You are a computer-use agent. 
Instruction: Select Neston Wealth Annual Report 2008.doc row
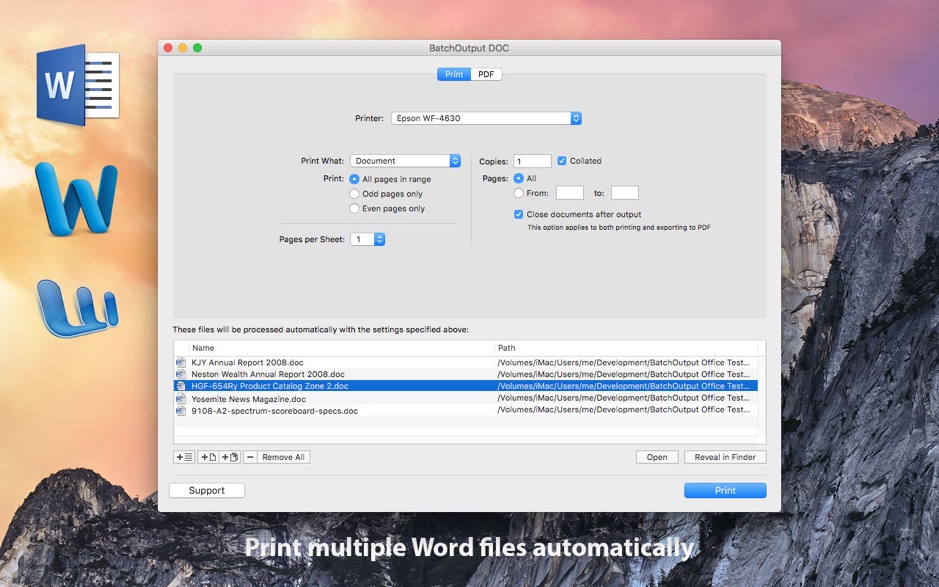[x=466, y=374]
